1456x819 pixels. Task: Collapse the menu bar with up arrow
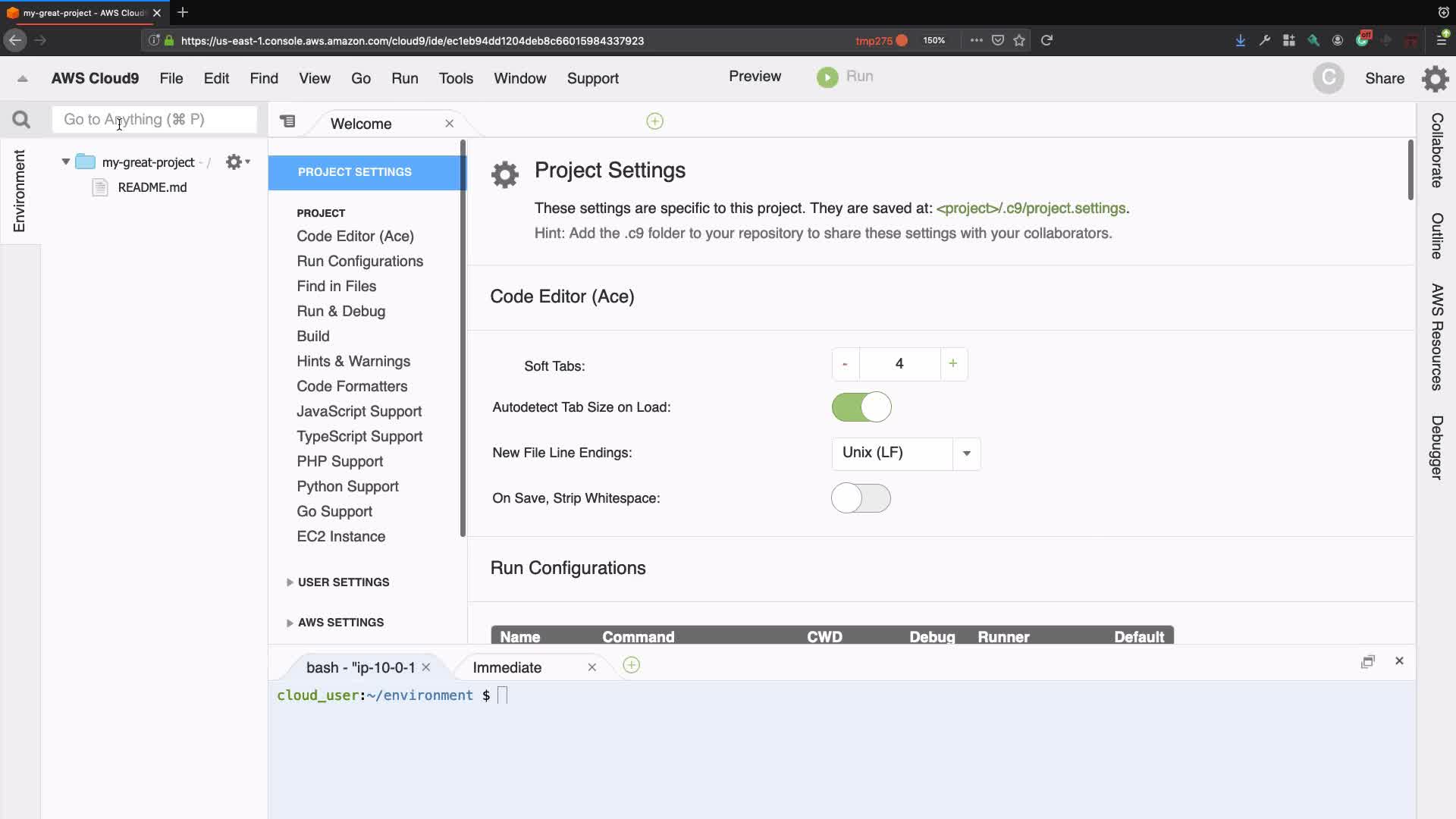point(23,79)
